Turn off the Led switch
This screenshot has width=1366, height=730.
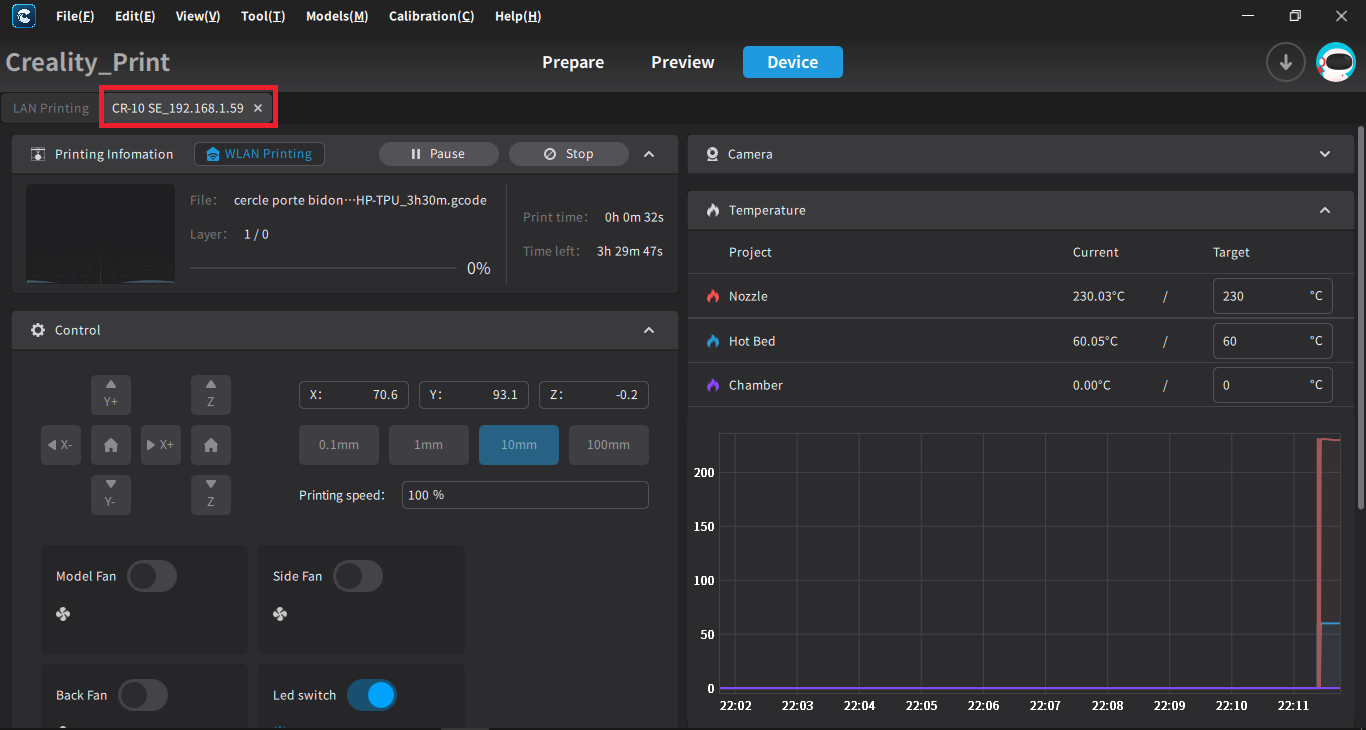click(372, 695)
